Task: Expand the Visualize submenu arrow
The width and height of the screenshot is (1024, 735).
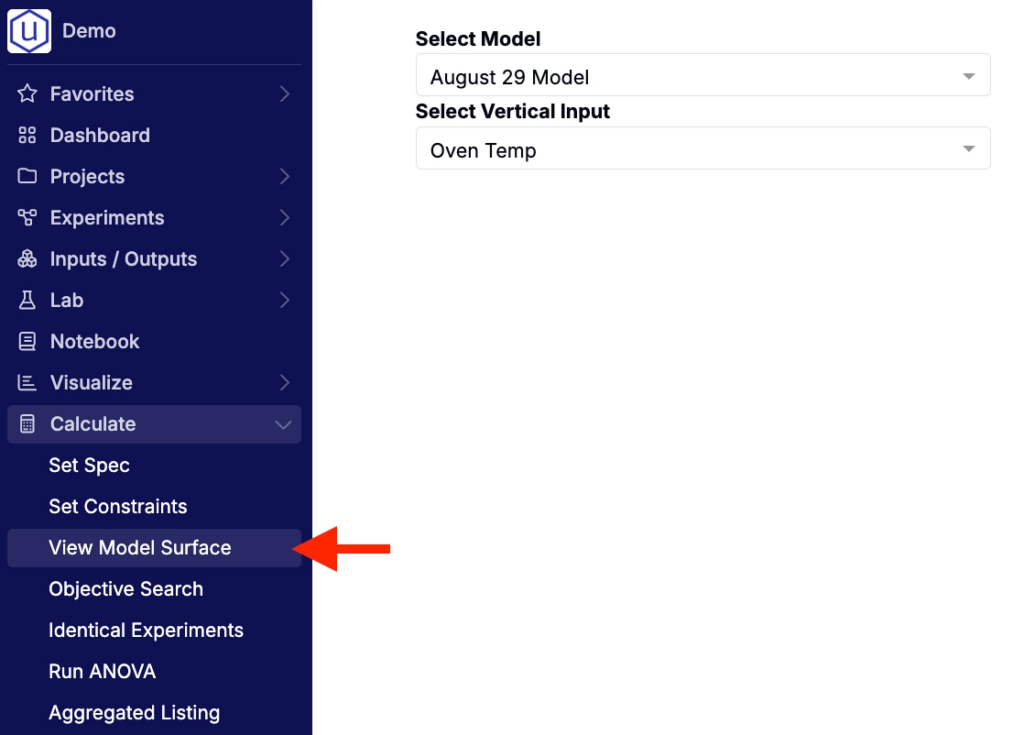Action: point(284,382)
